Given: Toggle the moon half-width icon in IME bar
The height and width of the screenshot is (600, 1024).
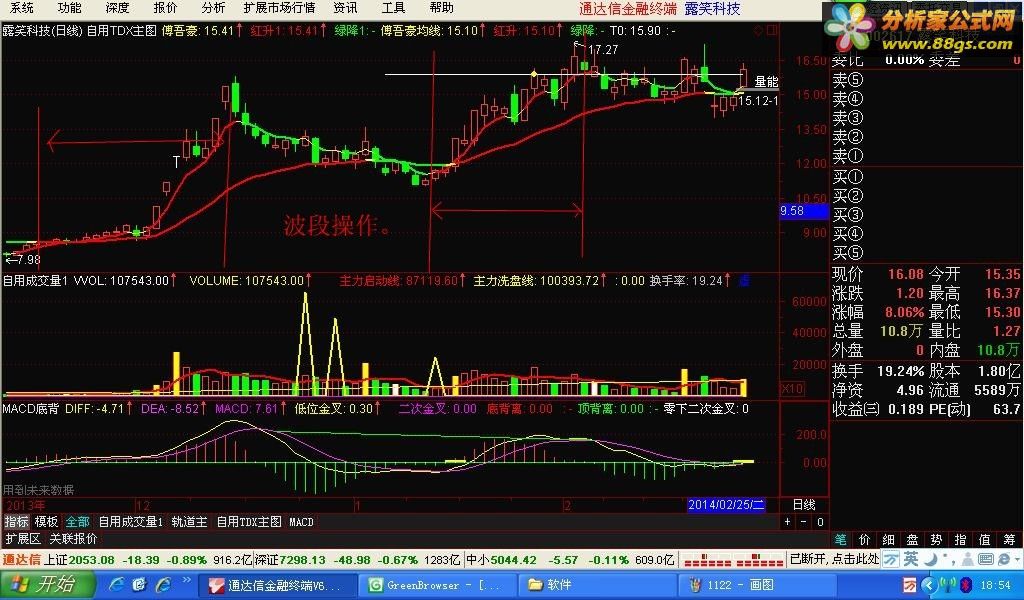Looking at the screenshot, I should pyautogui.click(x=931, y=560).
